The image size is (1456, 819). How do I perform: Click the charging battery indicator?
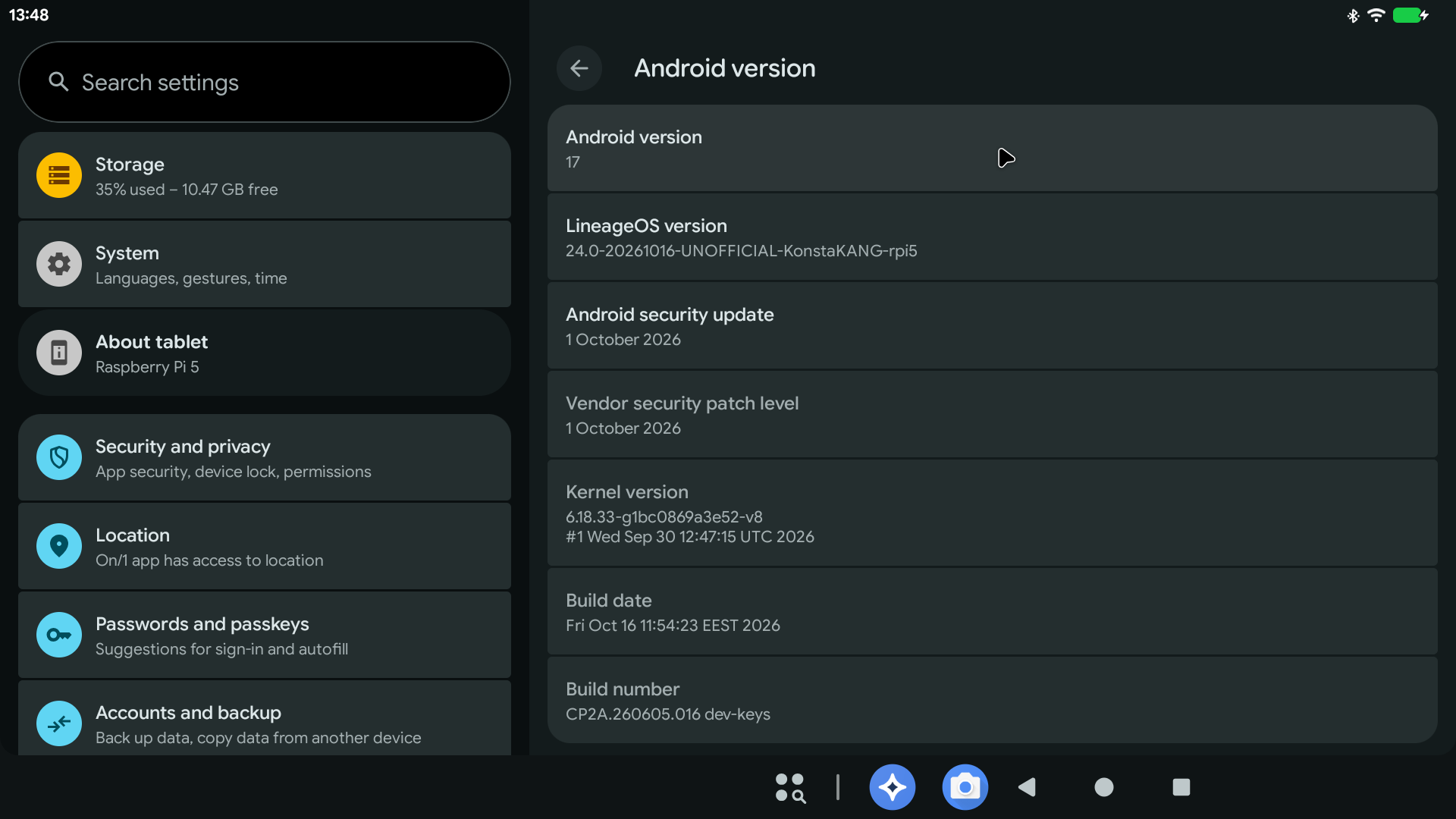(x=1411, y=15)
